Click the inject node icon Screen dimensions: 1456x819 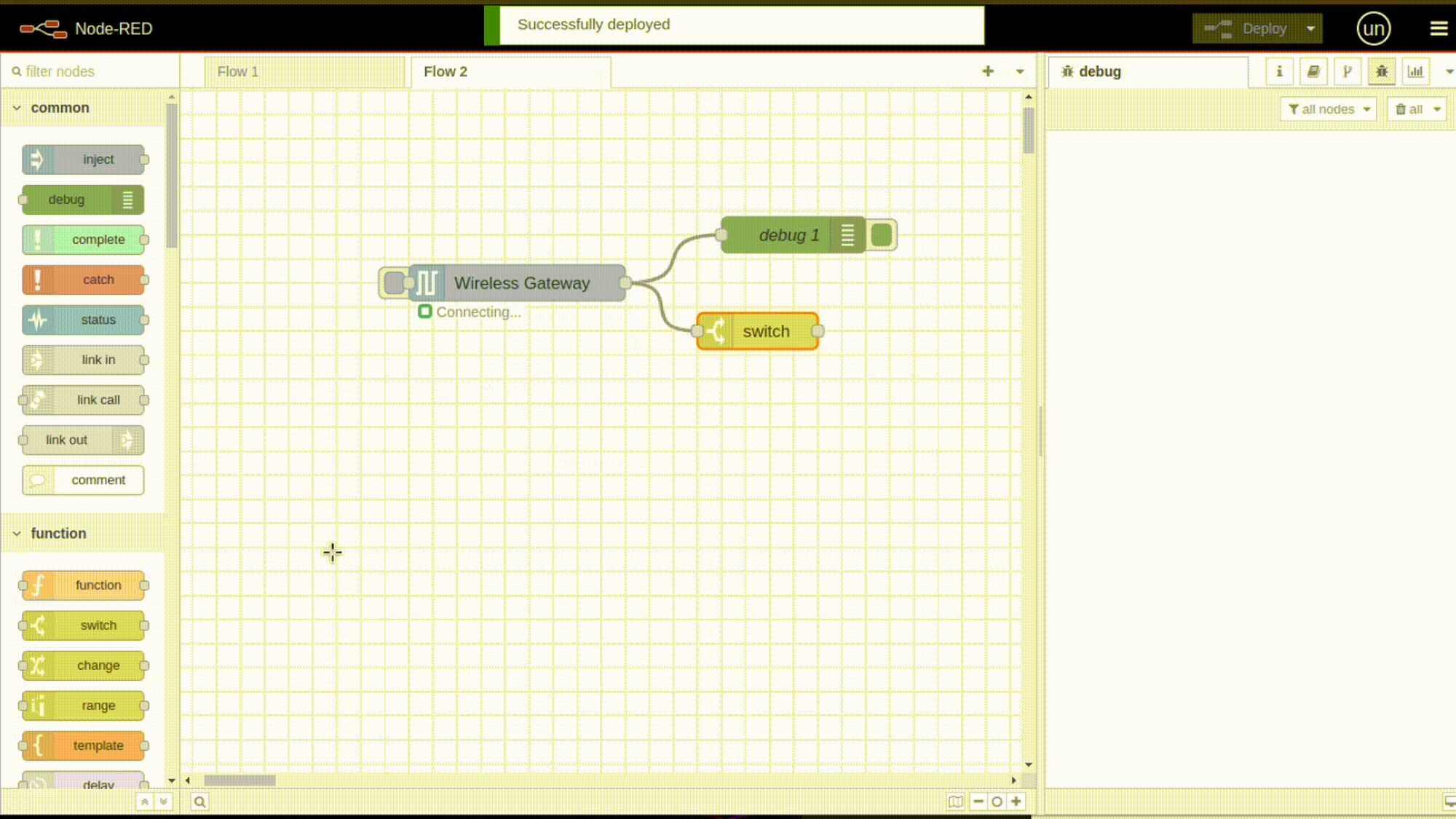pos(36,159)
